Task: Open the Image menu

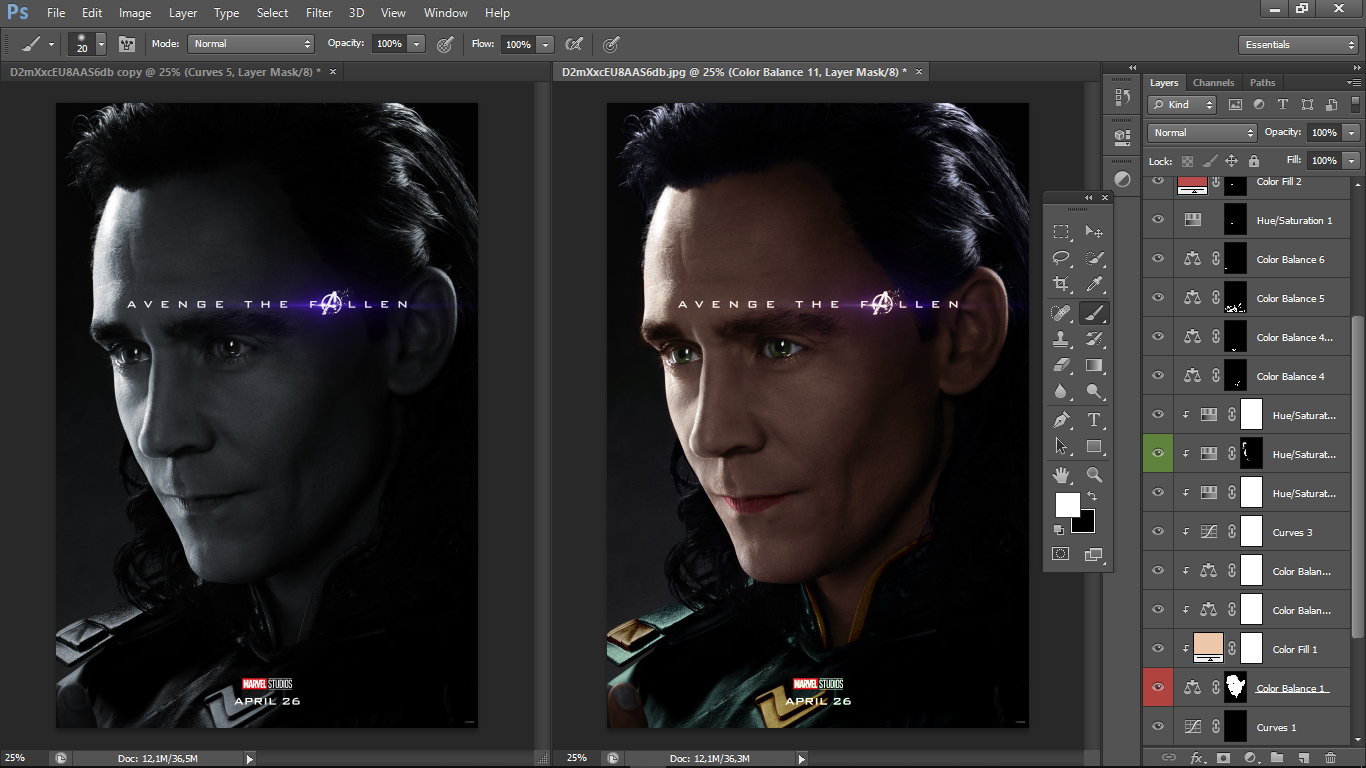Action: [x=135, y=13]
